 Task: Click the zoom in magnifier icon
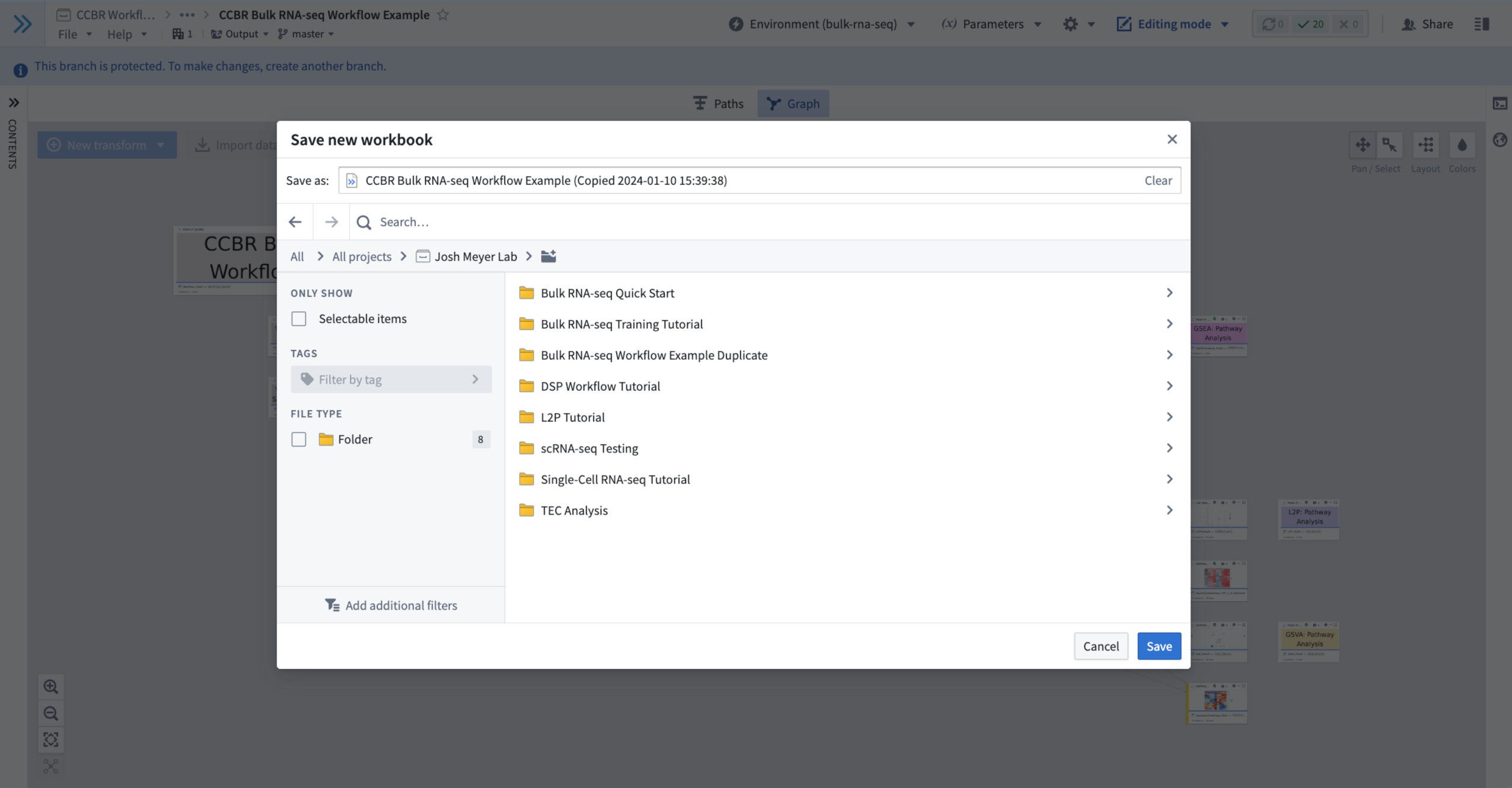[51, 687]
